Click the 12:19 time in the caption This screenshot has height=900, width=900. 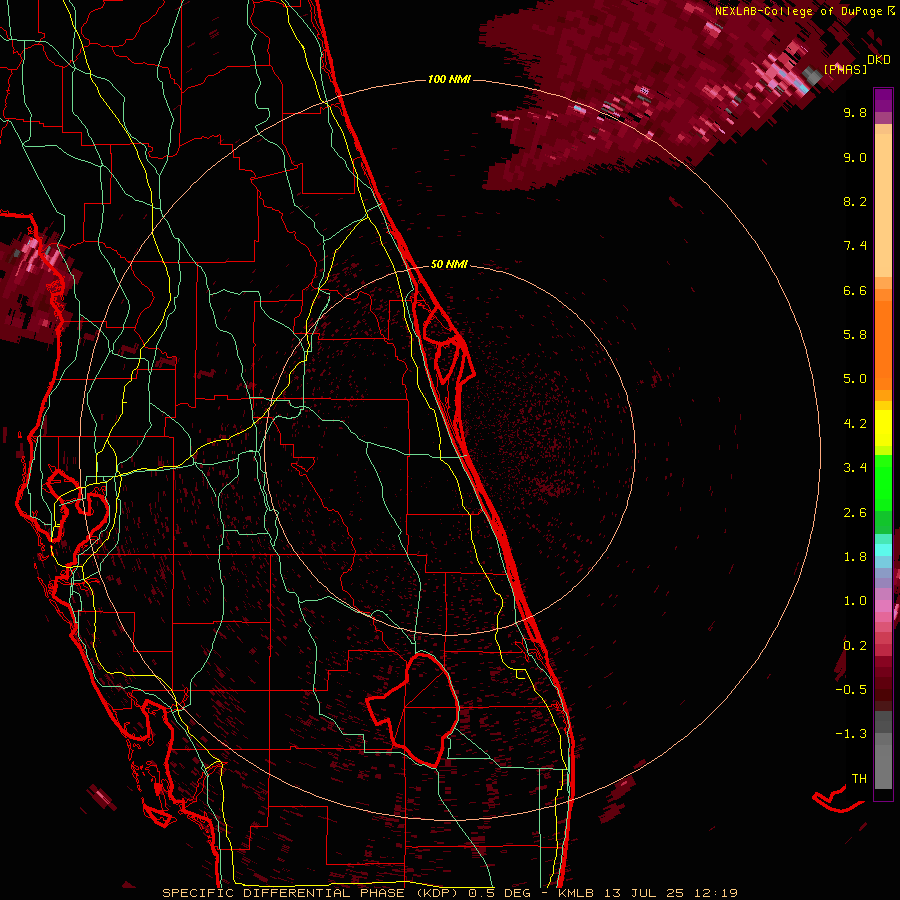point(714,893)
